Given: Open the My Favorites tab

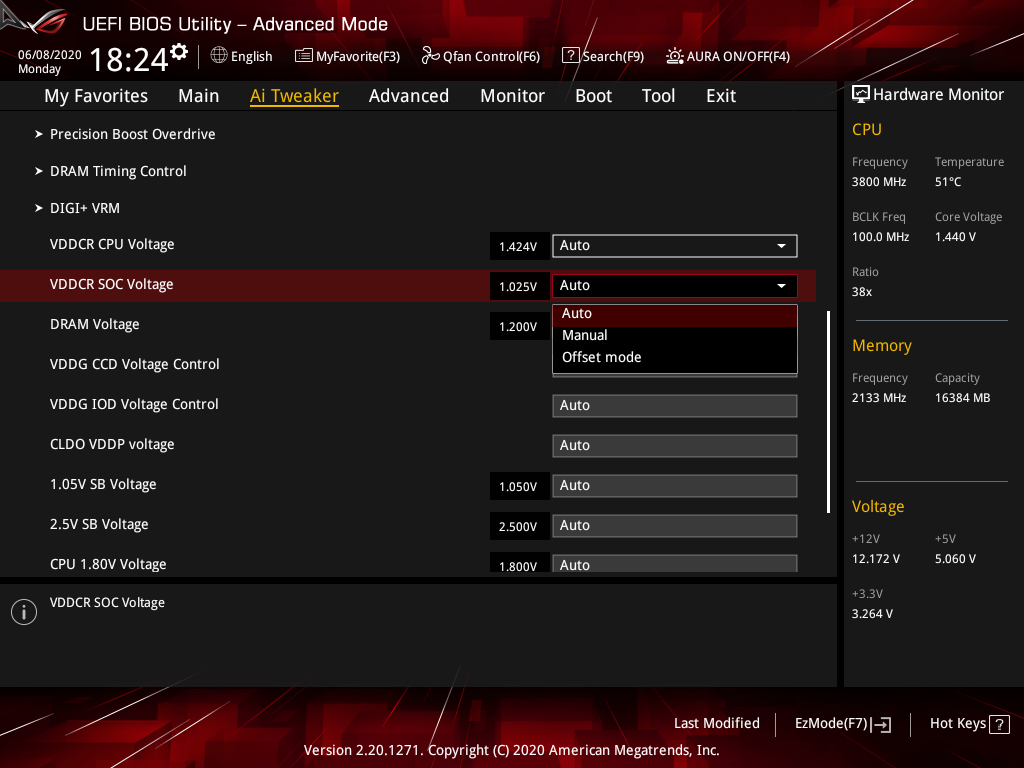Looking at the screenshot, I should point(96,96).
